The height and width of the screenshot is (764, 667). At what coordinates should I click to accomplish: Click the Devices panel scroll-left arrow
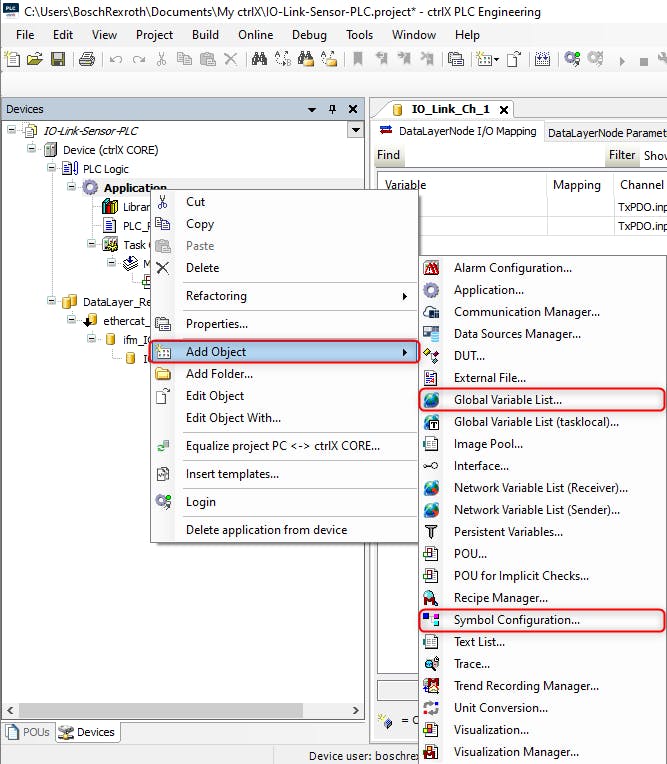(10, 710)
